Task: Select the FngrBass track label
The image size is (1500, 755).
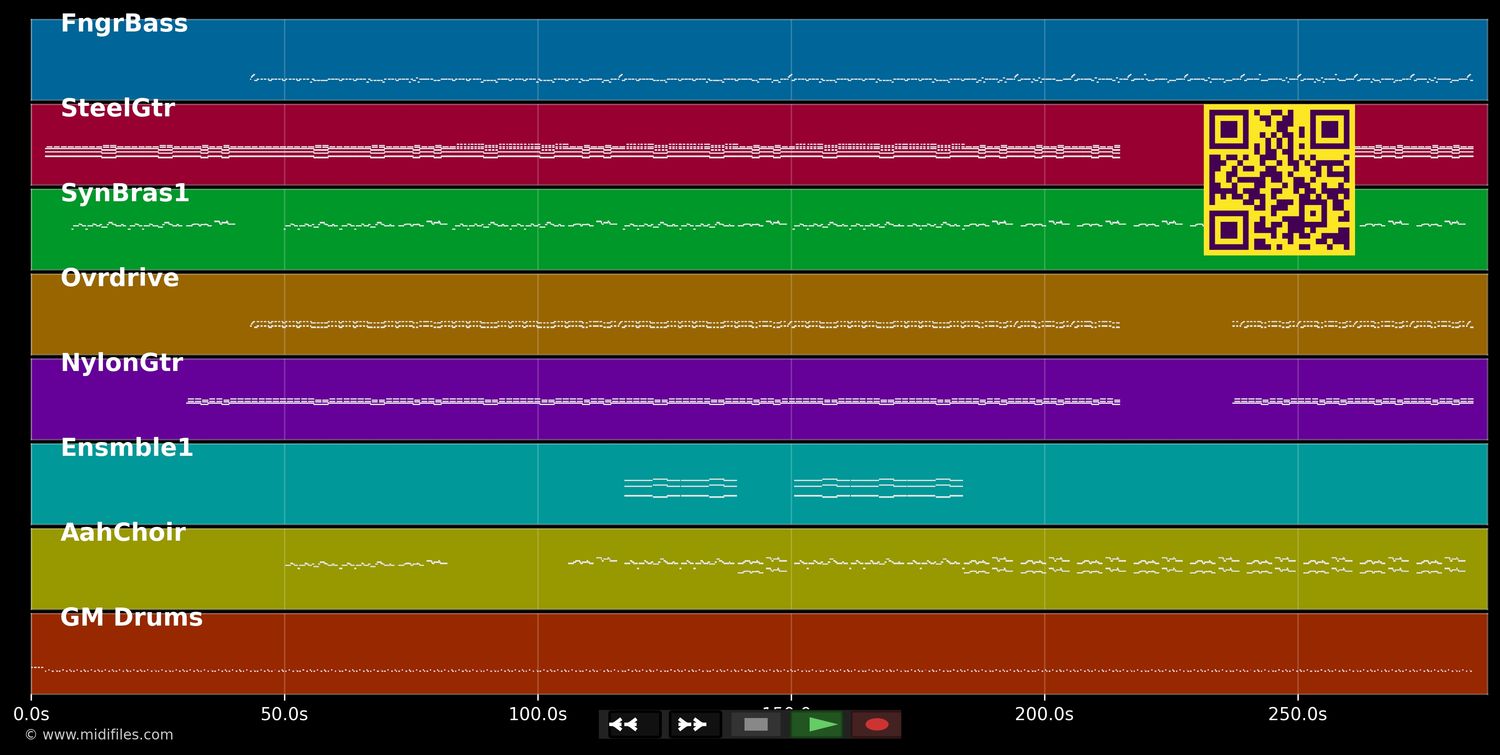Action: tap(124, 22)
